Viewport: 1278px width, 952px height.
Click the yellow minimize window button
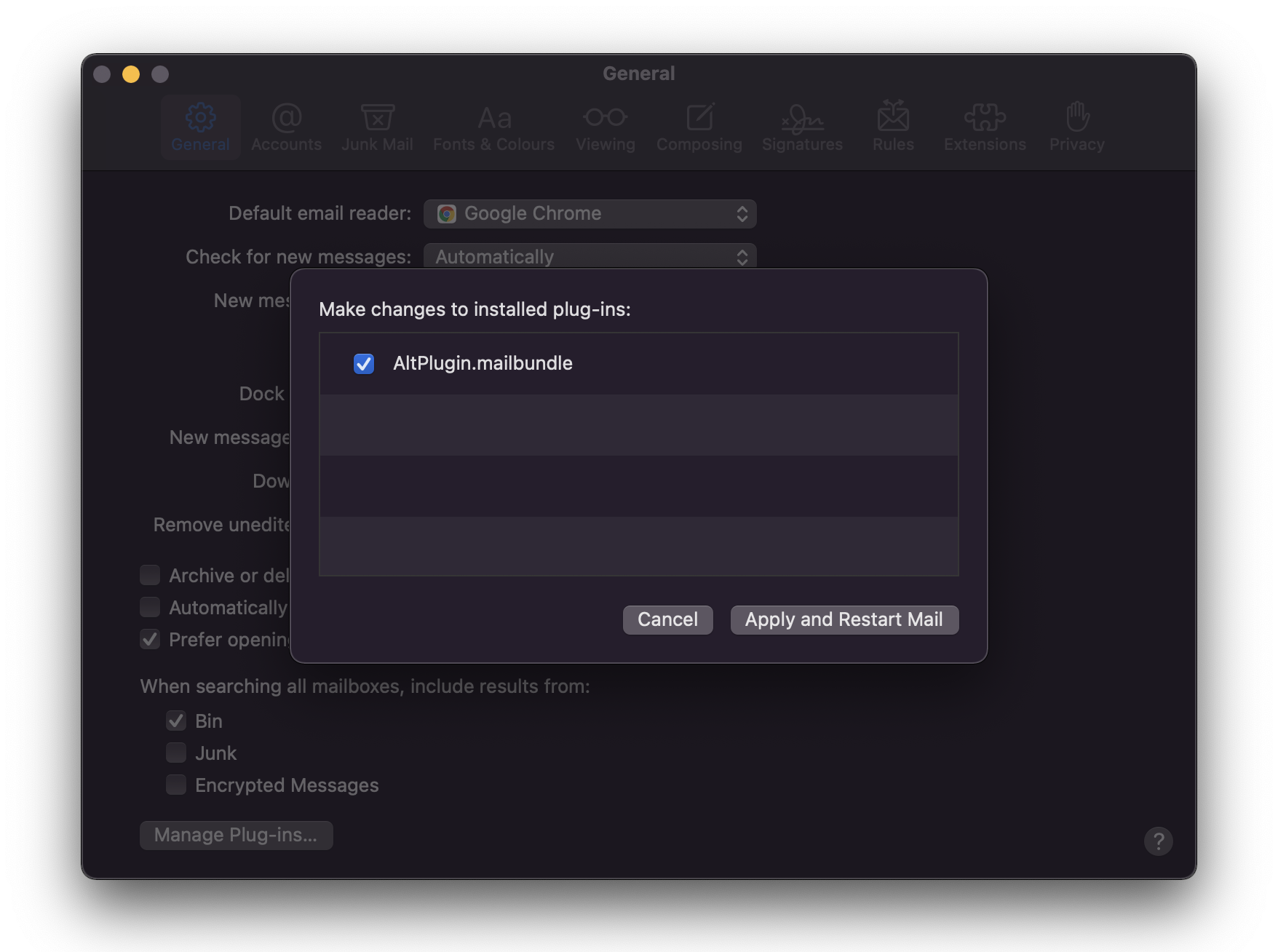131,74
